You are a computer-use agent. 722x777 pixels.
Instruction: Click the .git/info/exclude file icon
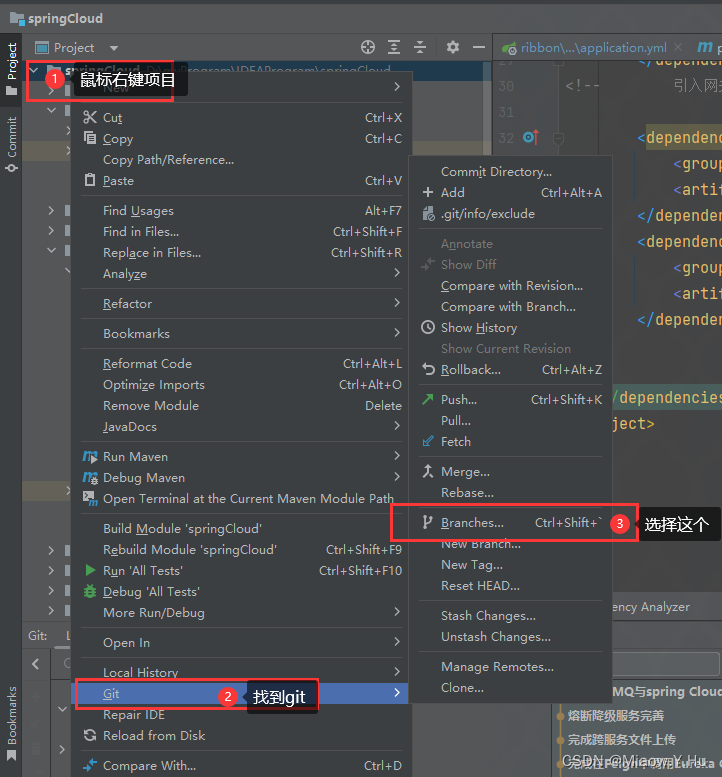click(428, 214)
